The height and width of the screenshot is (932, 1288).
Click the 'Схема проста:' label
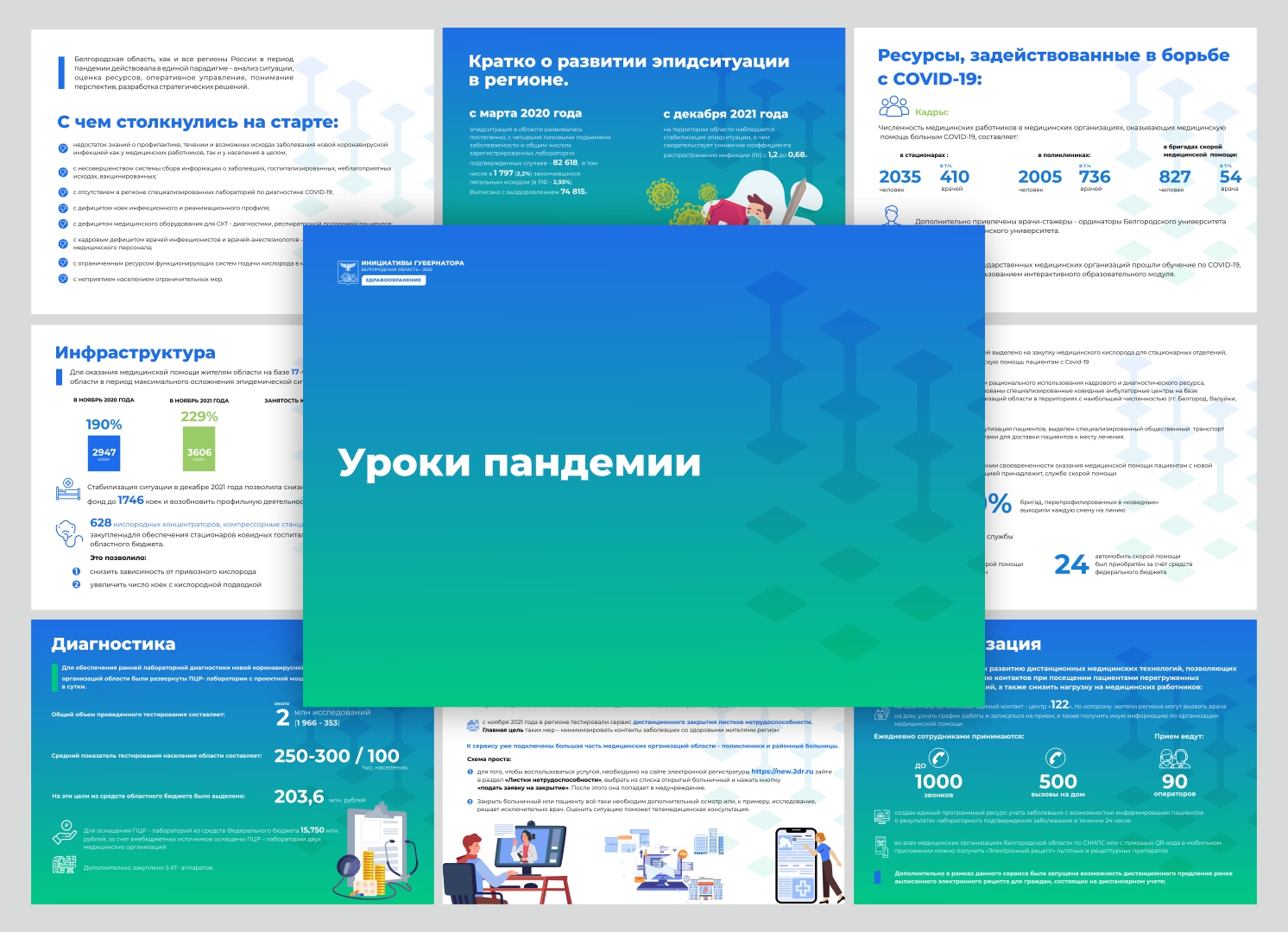coord(489,759)
